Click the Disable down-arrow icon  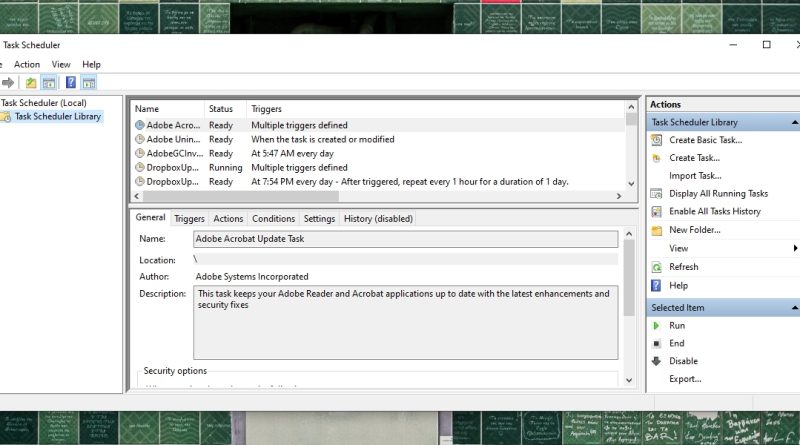(657, 361)
